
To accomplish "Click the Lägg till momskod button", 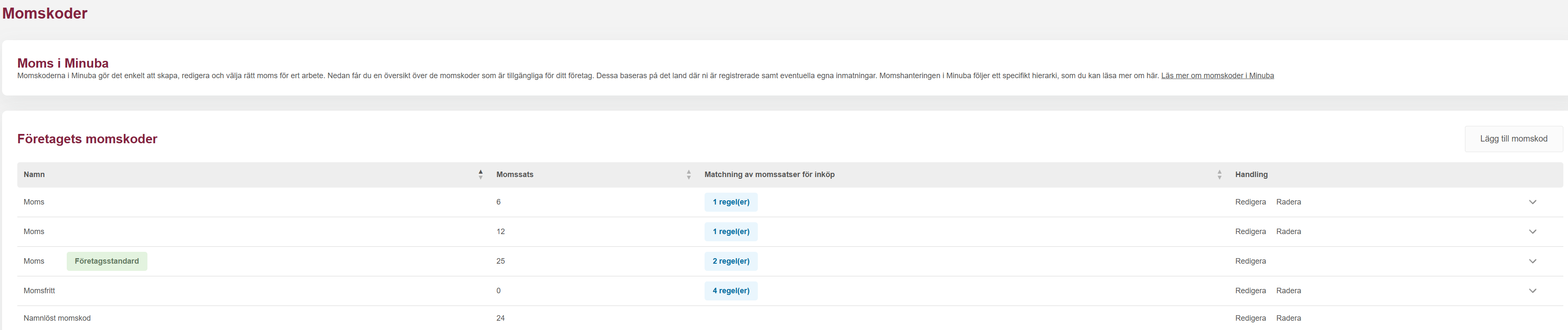I will [1513, 139].
